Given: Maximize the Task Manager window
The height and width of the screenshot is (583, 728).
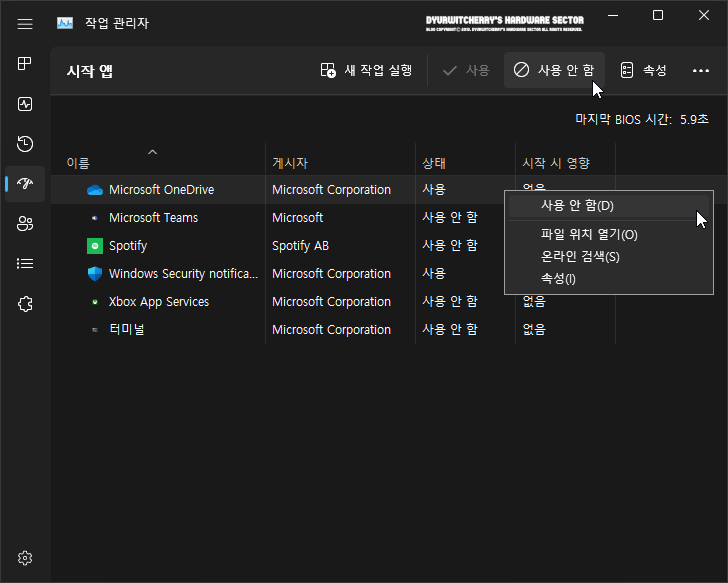Looking at the screenshot, I should tap(658, 15).
